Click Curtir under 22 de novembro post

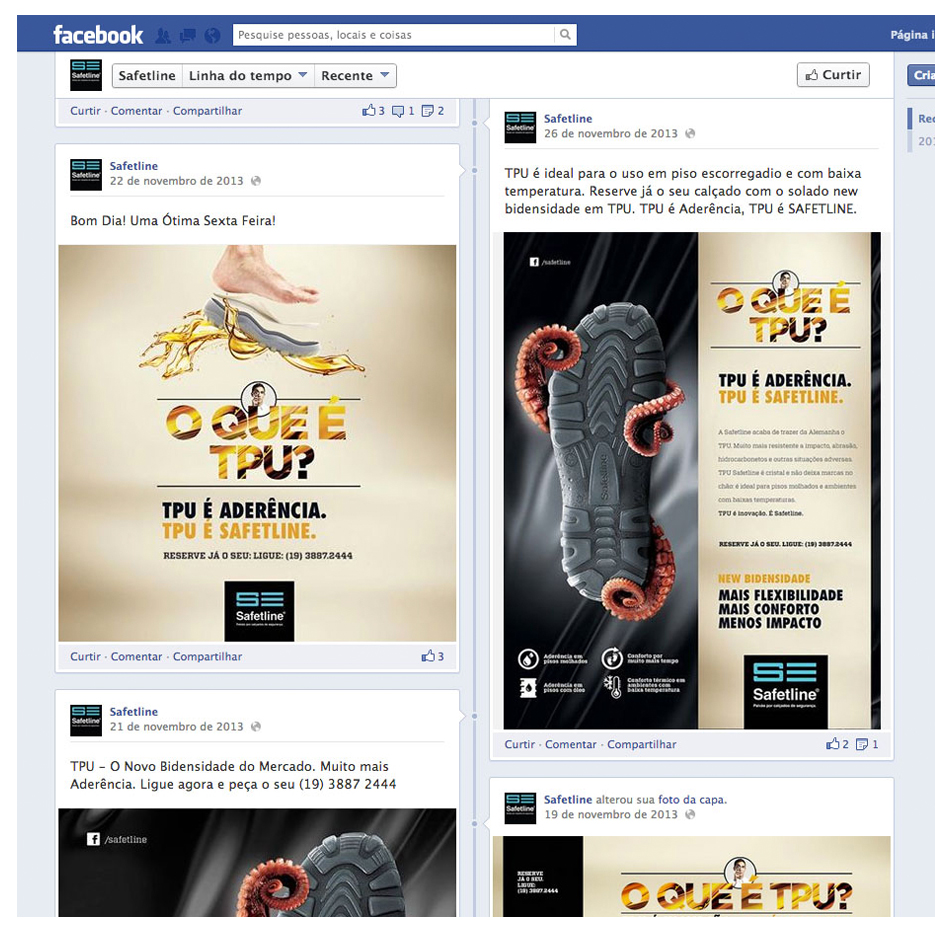click(x=85, y=656)
